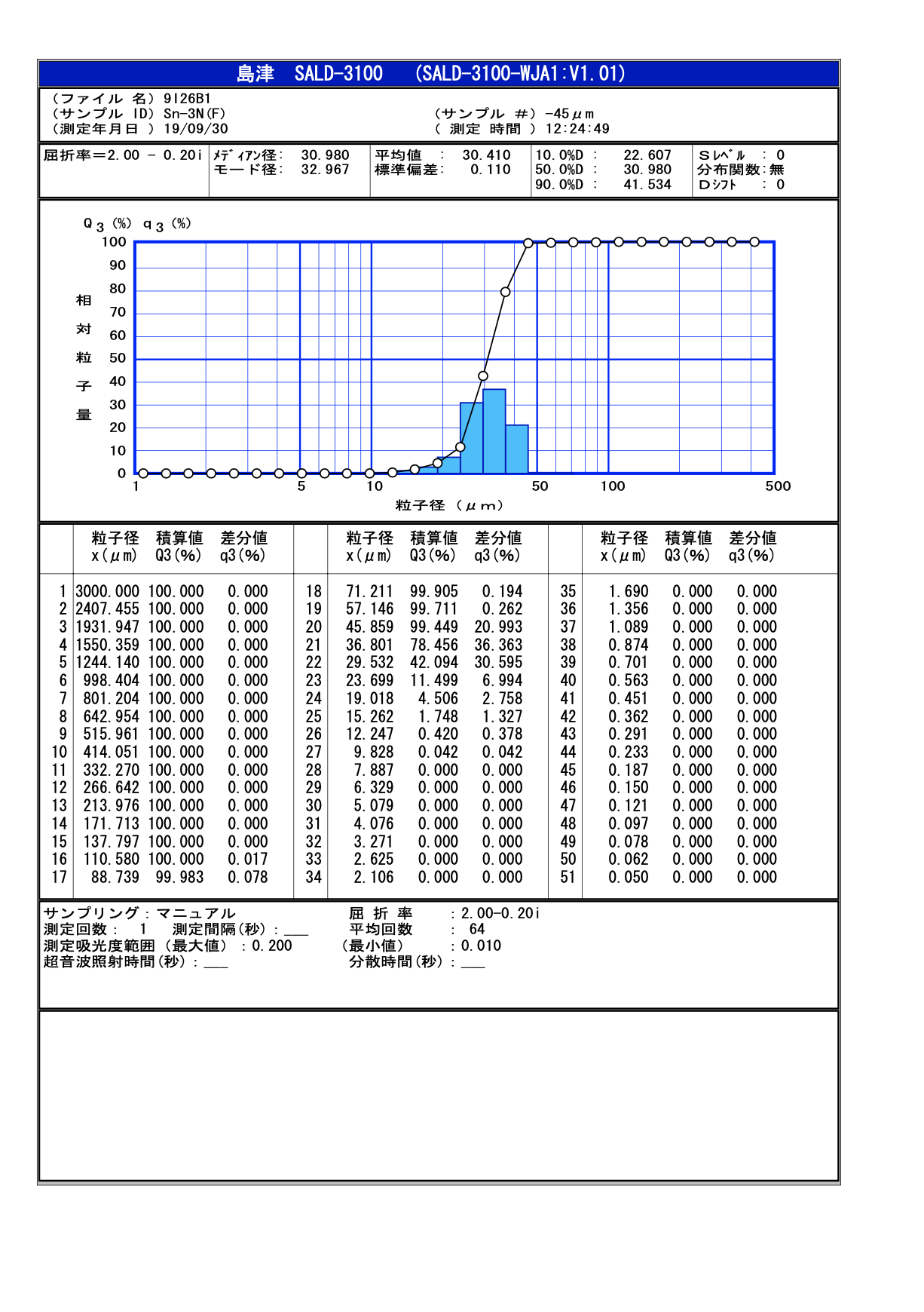Click the standard deviation value 0.110
The height and width of the screenshot is (1312, 924).
click(x=490, y=170)
